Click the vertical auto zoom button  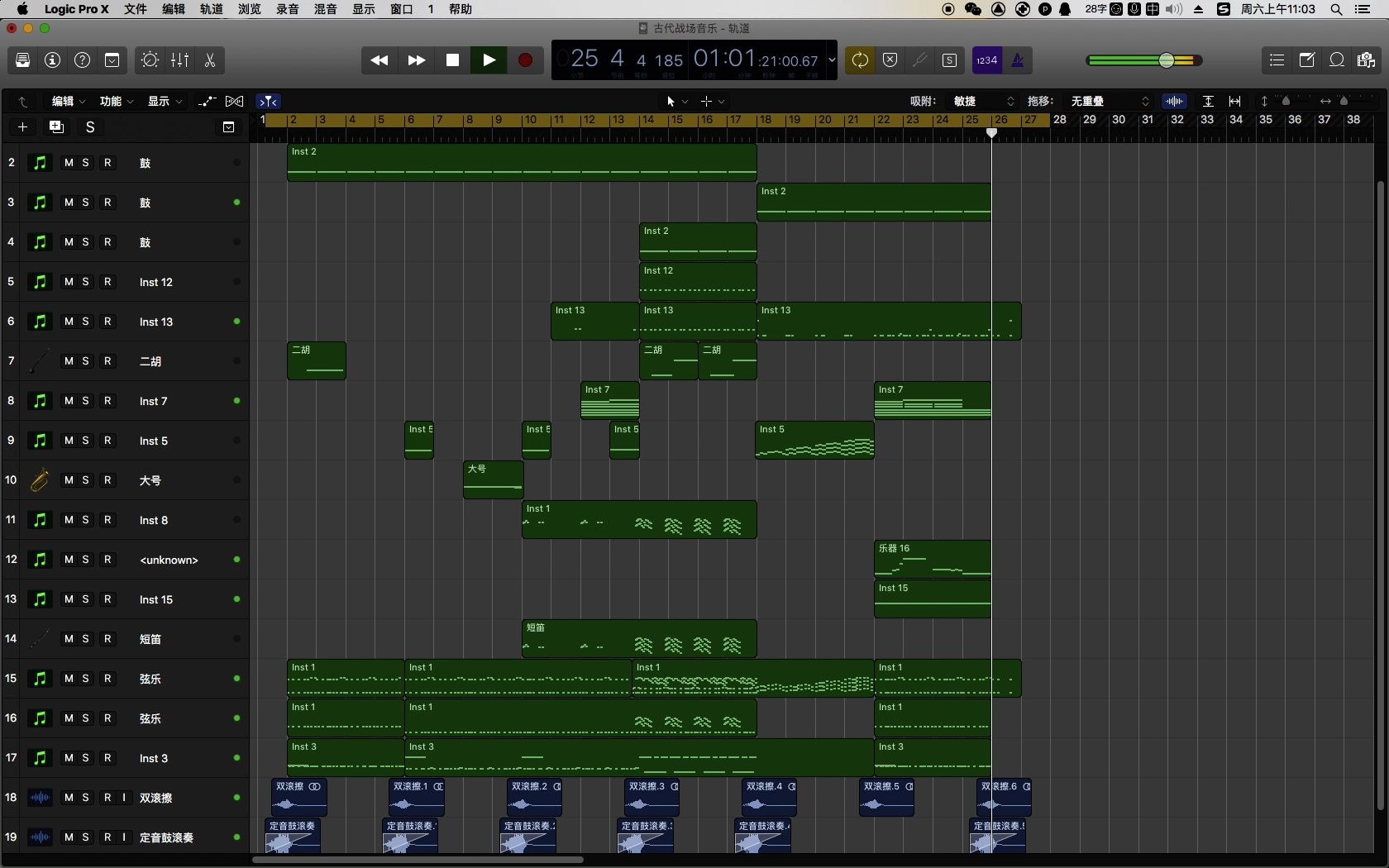pyautogui.click(x=1208, y=102)
